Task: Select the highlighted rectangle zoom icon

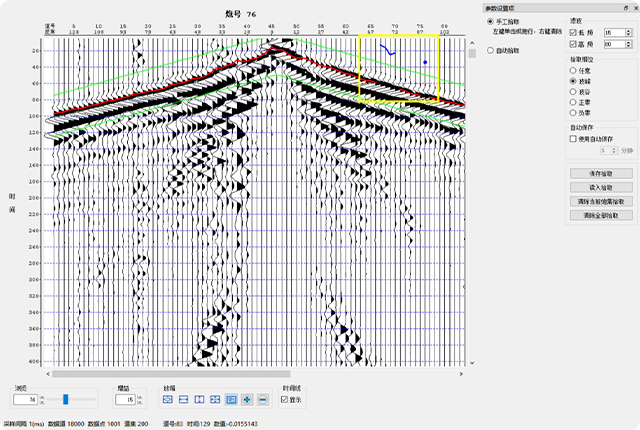Action: click(231, 399)
